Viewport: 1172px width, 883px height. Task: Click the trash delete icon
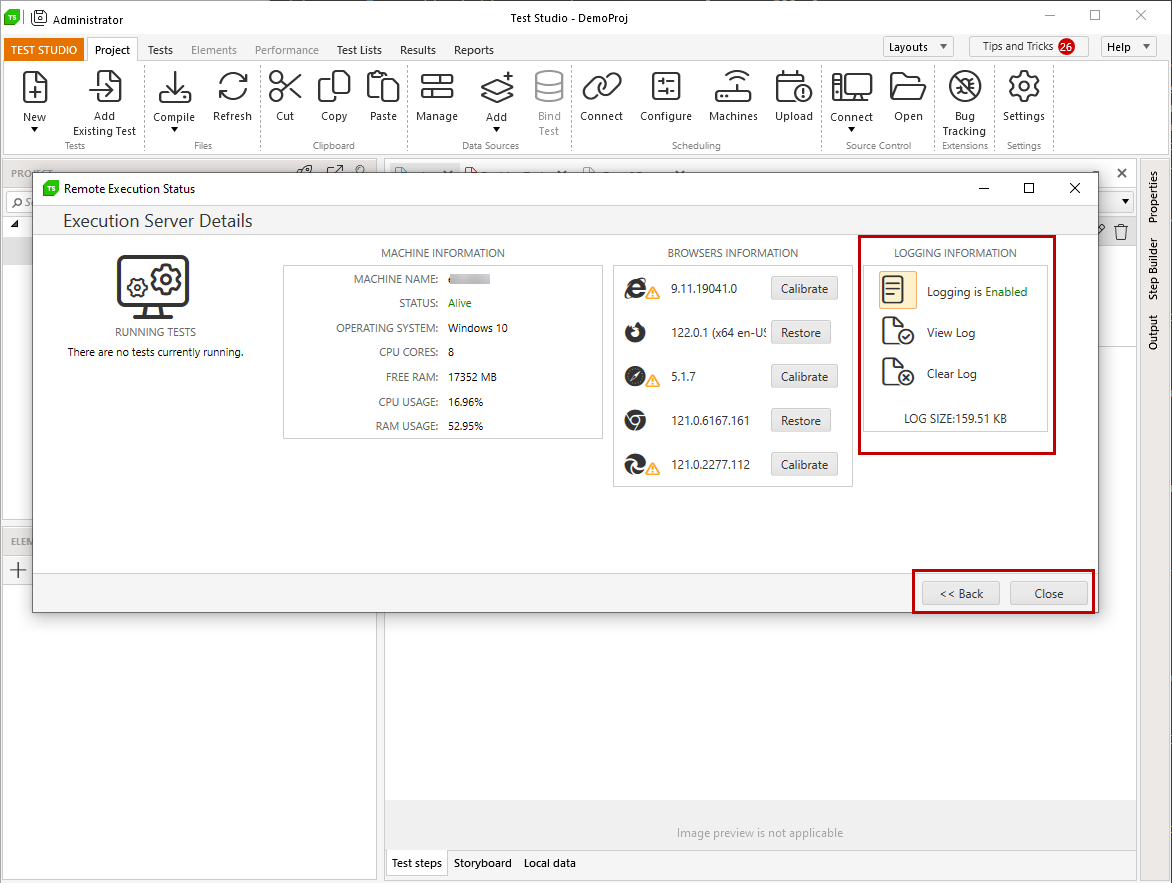[x=1120, y=233]
